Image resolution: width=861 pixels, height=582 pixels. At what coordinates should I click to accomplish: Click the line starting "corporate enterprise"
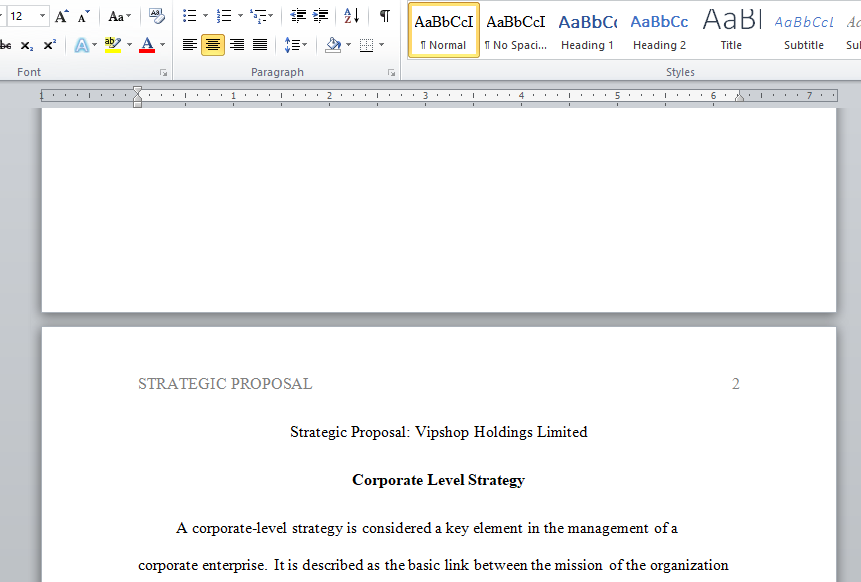(433, 566)
